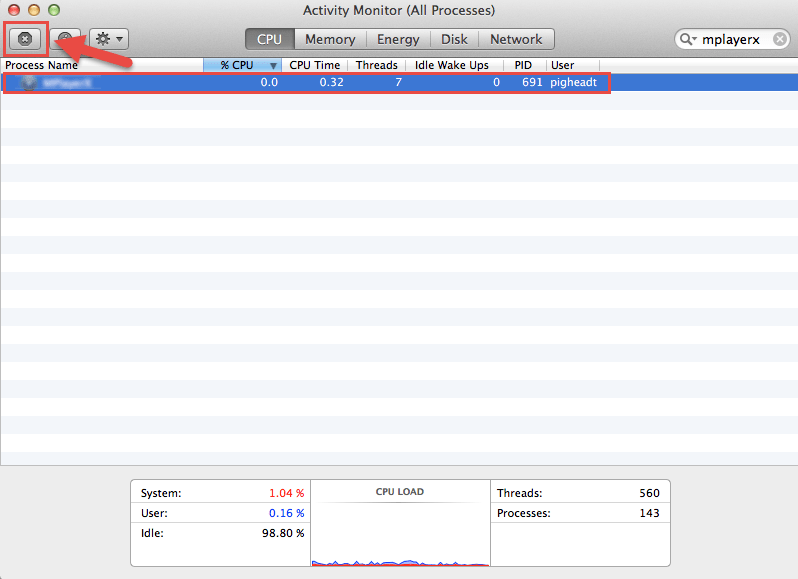Click the mplayerx search field
Screen dimensions: 798x579
point(740,39)
